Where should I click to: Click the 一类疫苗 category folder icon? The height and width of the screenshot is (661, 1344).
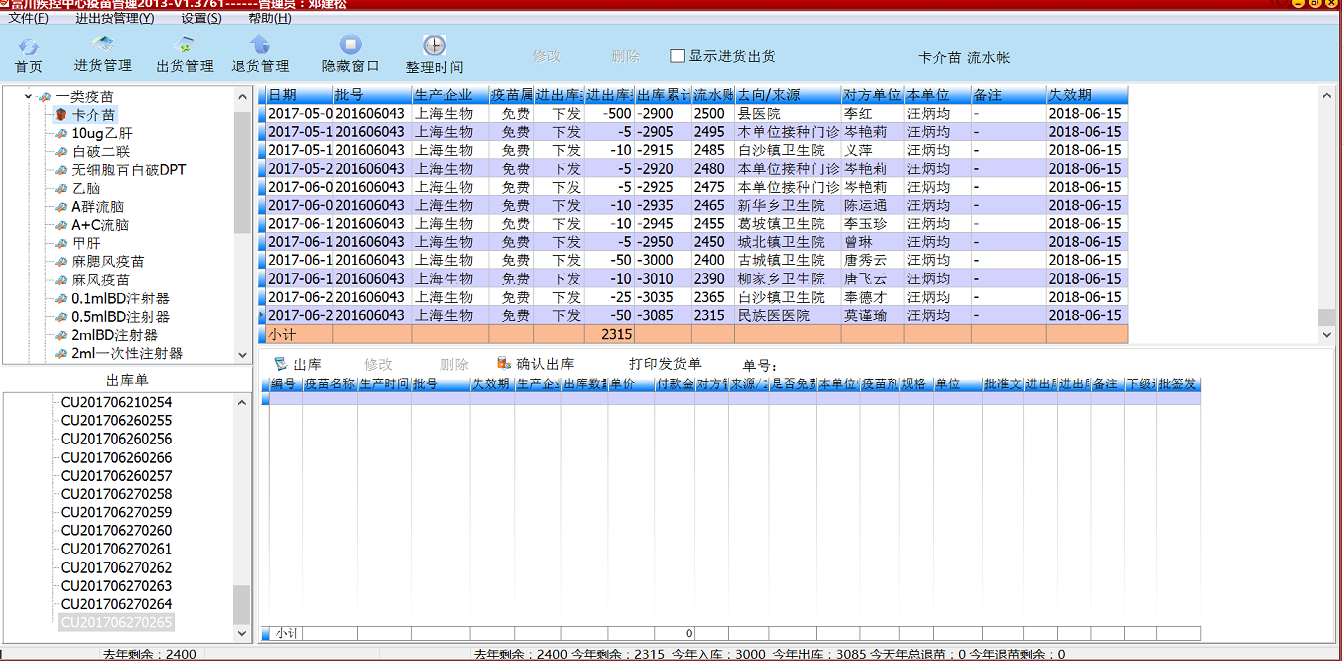[x=44, y=97]
